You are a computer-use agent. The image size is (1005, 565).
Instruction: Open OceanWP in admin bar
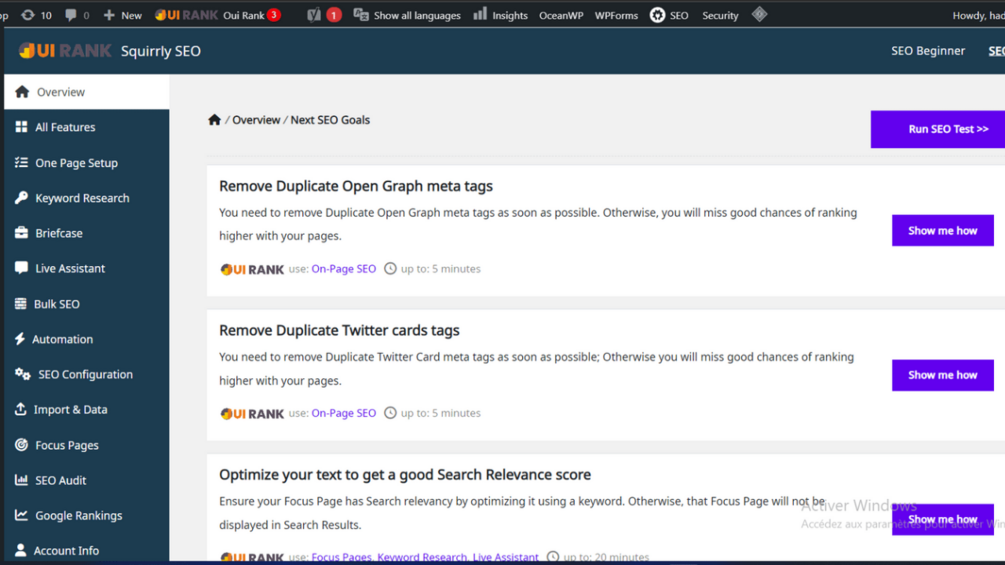[561, 15]
